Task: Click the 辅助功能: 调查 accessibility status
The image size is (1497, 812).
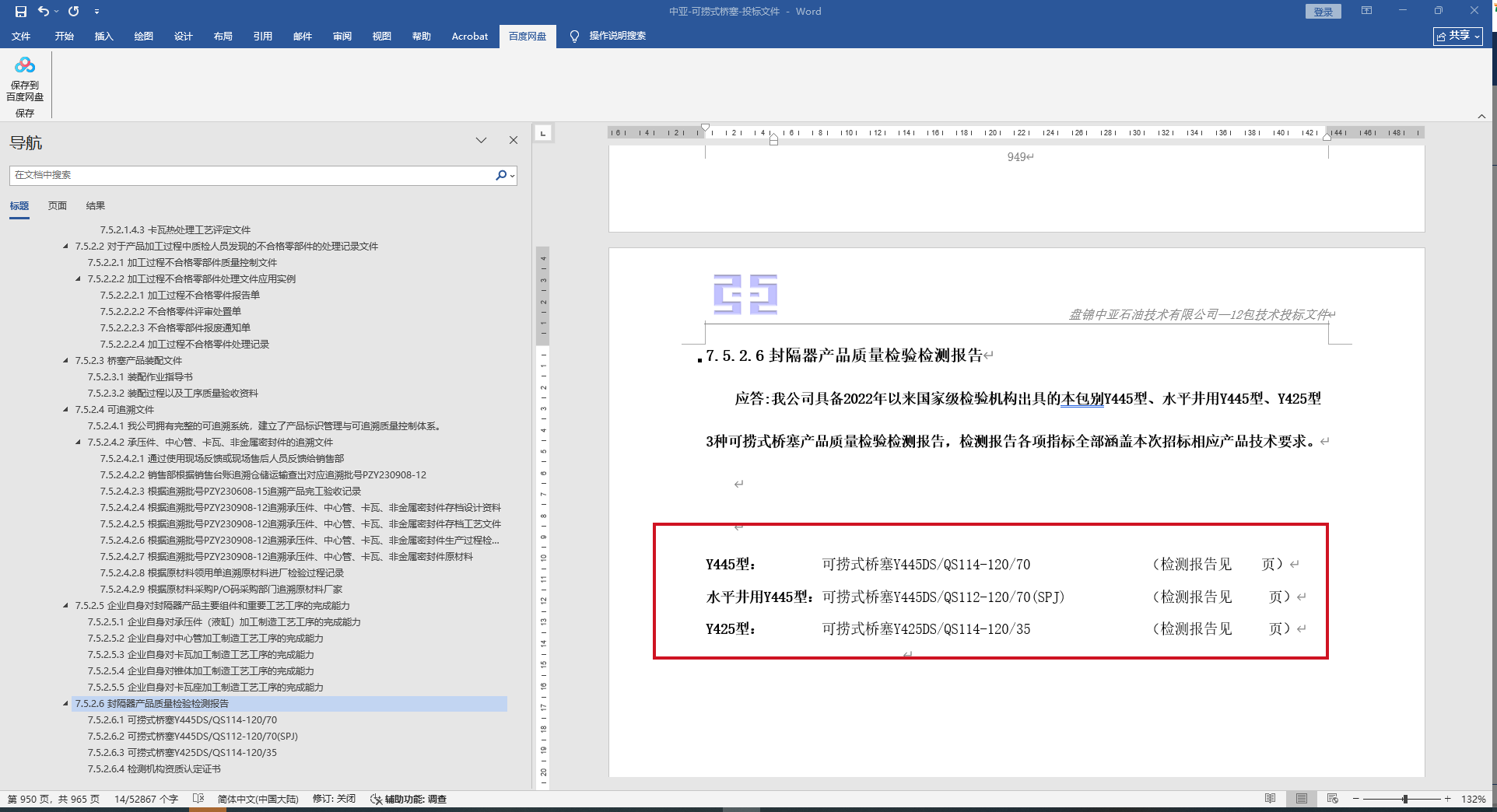Action: pos(408,800)
